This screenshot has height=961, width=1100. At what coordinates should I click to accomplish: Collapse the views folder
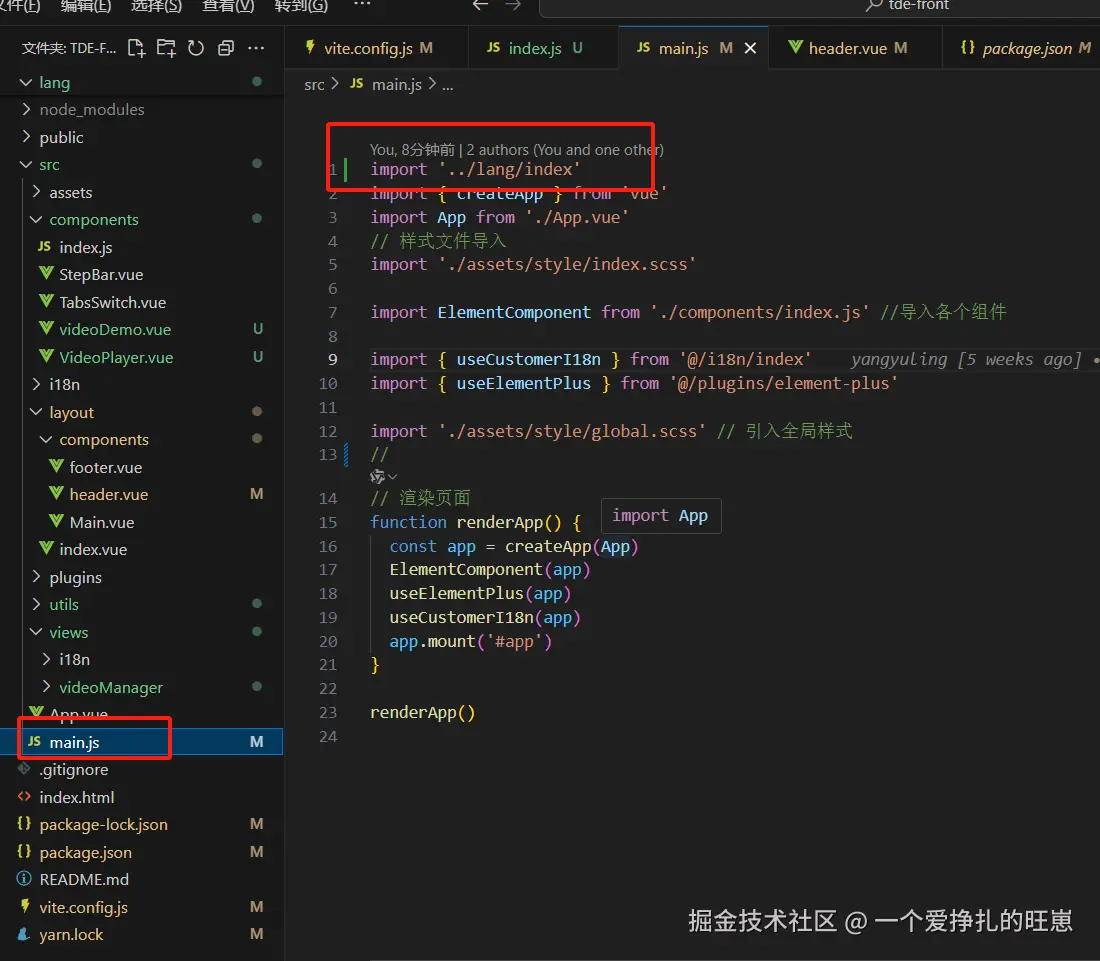click(142, 632)
